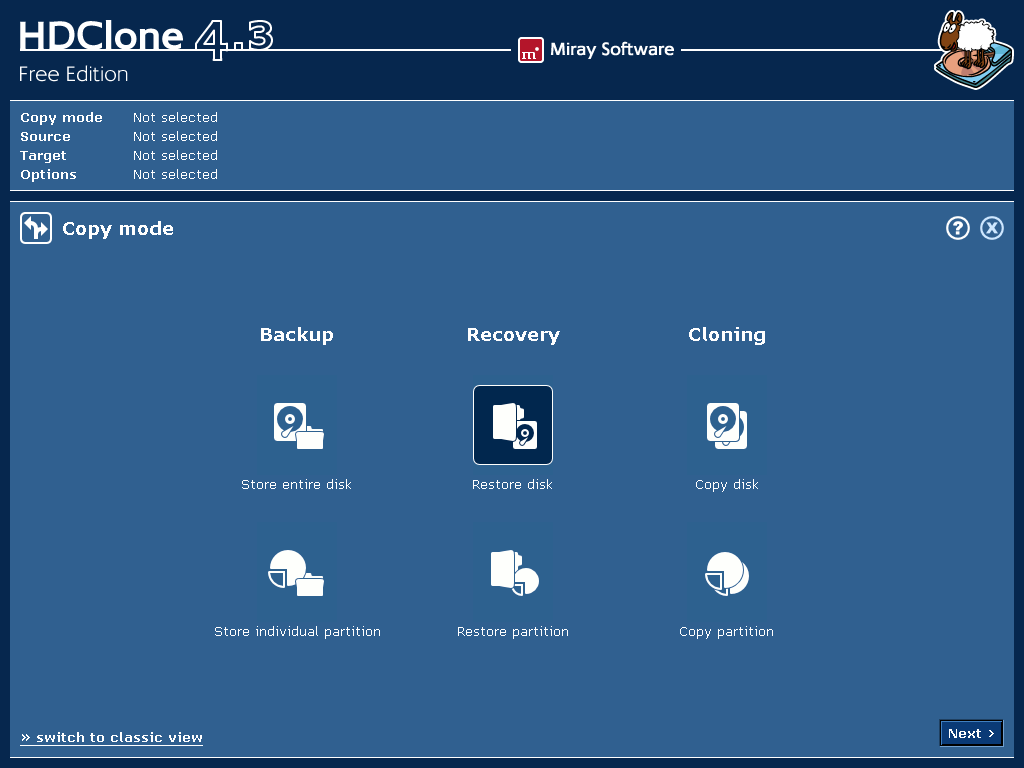Image resolution: width=1024 pixels, height=768 pixels.
Task: Click the Target status row label
Action: (43, 155)
